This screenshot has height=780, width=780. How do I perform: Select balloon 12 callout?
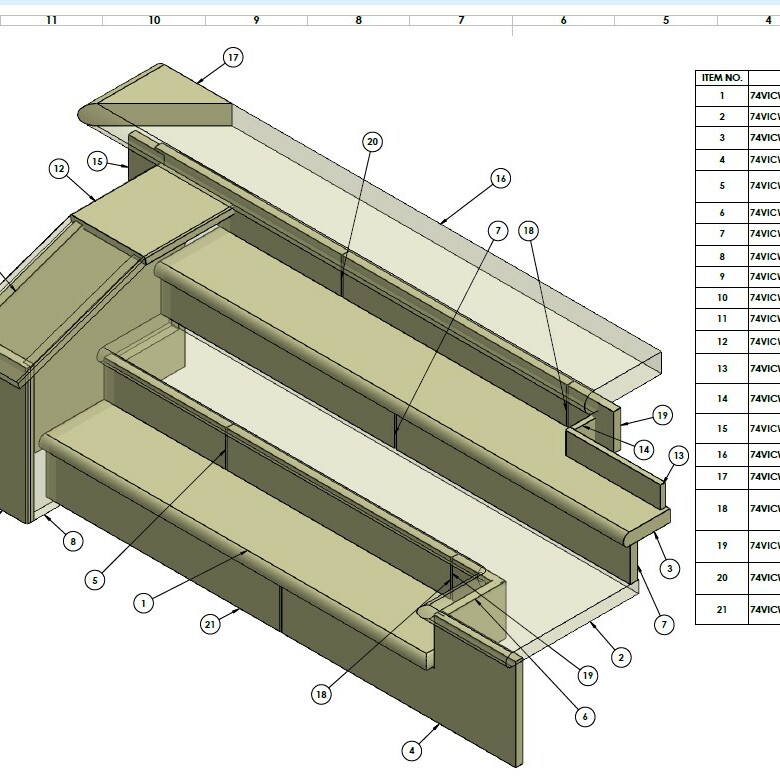[59, 169]
